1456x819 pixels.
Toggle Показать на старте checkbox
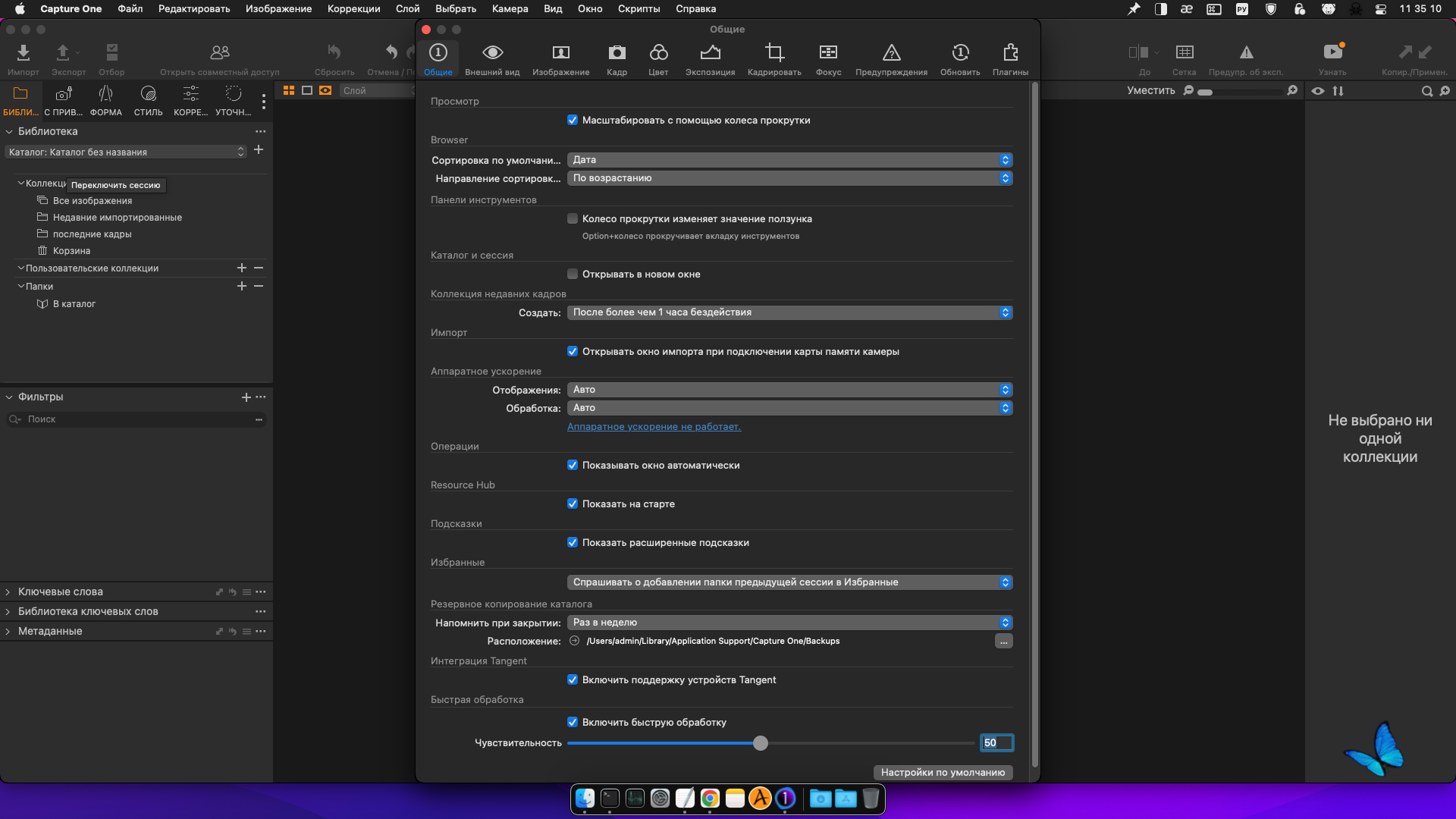[573, 504]
